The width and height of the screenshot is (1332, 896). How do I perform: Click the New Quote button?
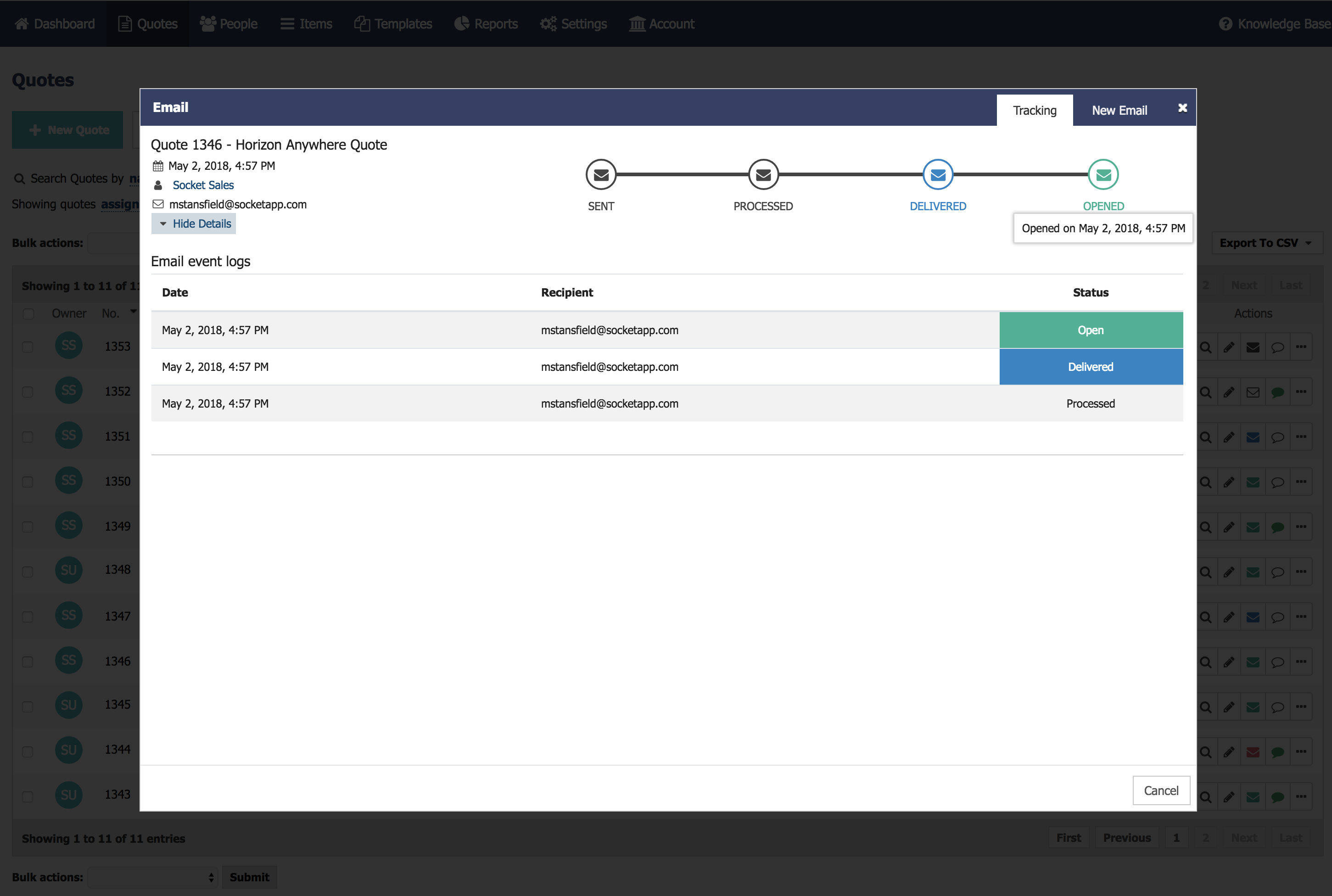click(67, 130)
